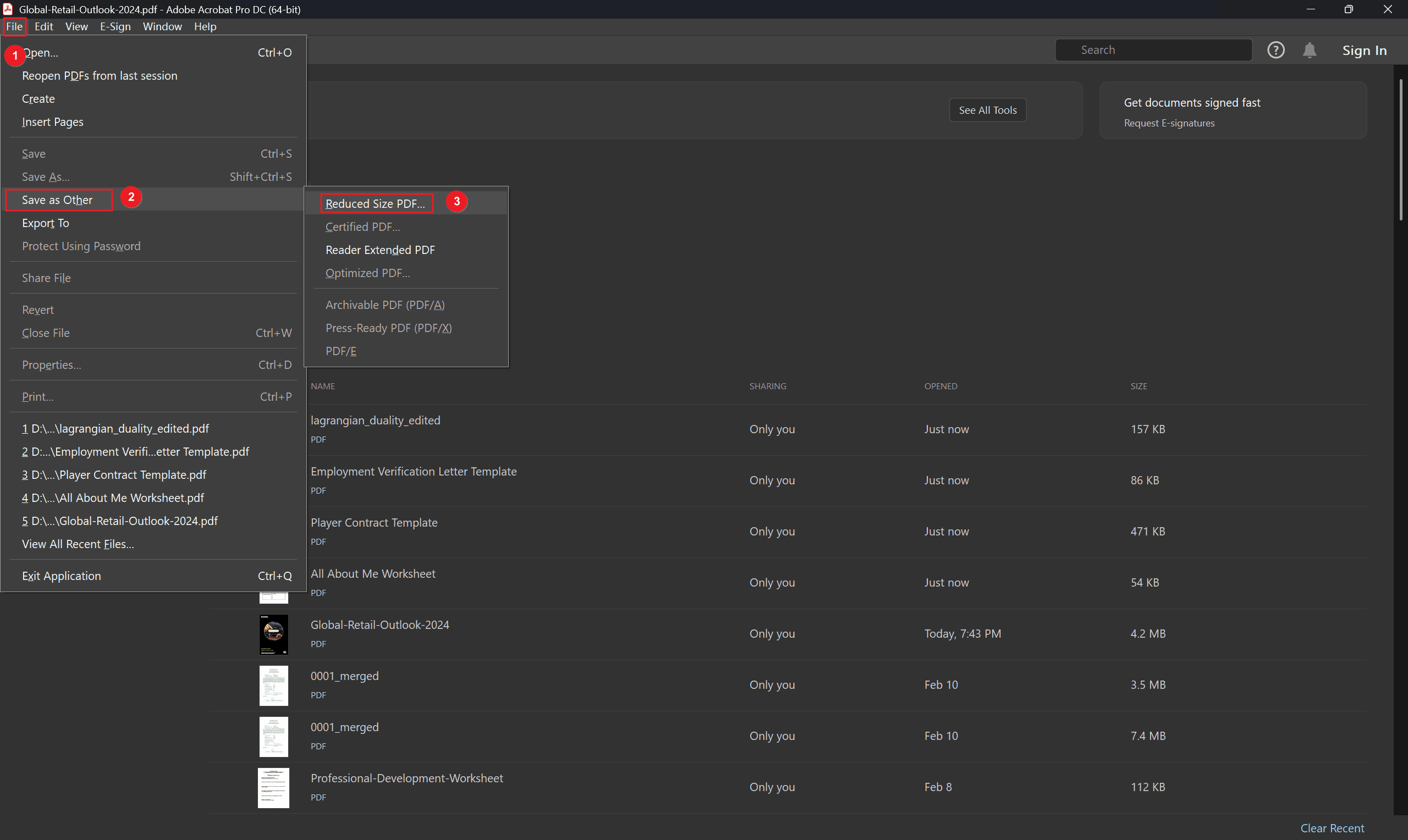
Task: Open recent file lagrangian_duality_edited.pdf from File menu
Action: 116,428
